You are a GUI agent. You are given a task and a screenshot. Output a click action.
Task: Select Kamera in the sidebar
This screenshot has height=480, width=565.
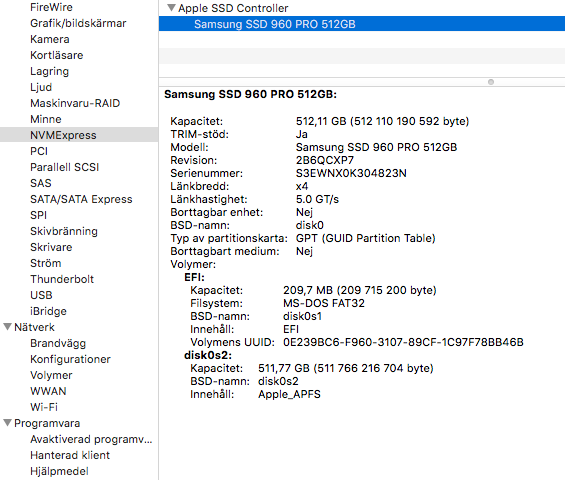point(50,39)
